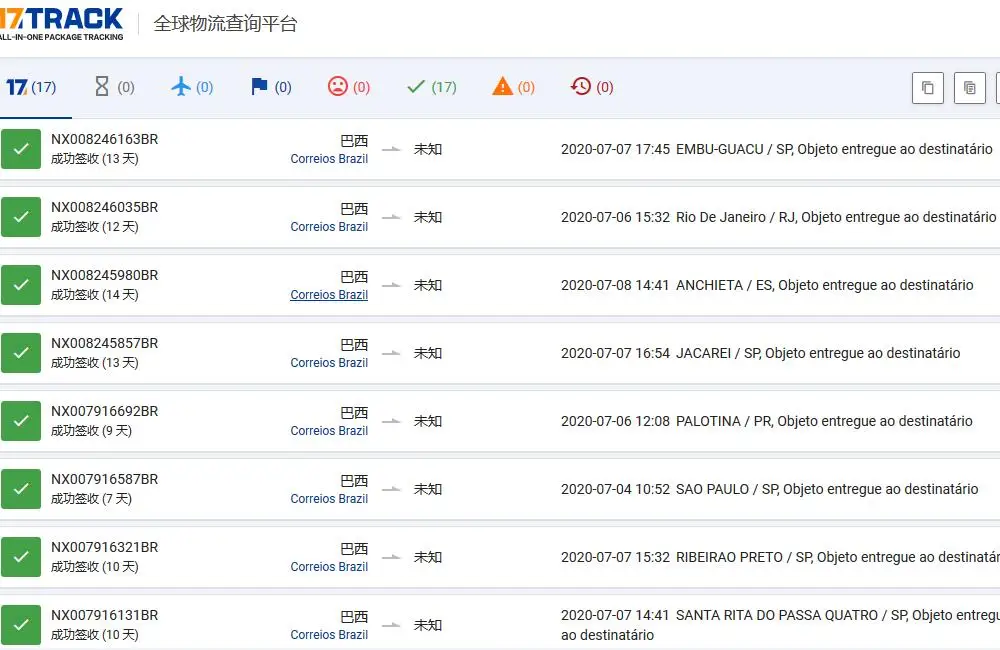Open the 17TRACK logo homepage

click(61, 24)
